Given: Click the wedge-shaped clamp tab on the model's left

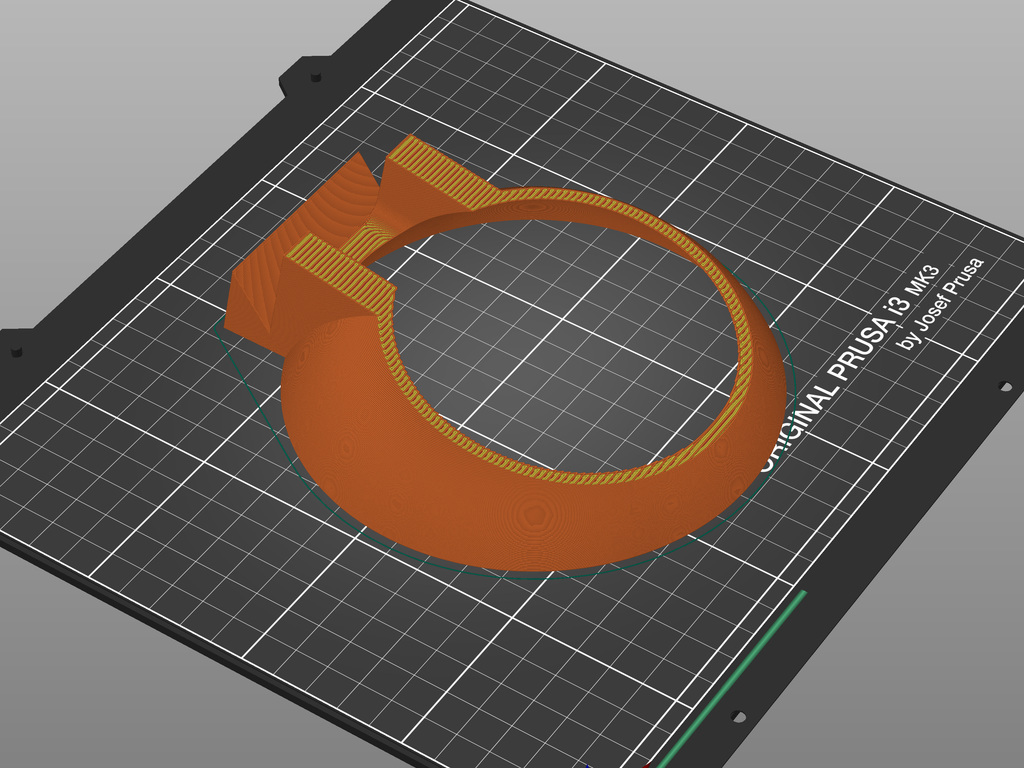Looking at the screenshot, I should point(262,292).
